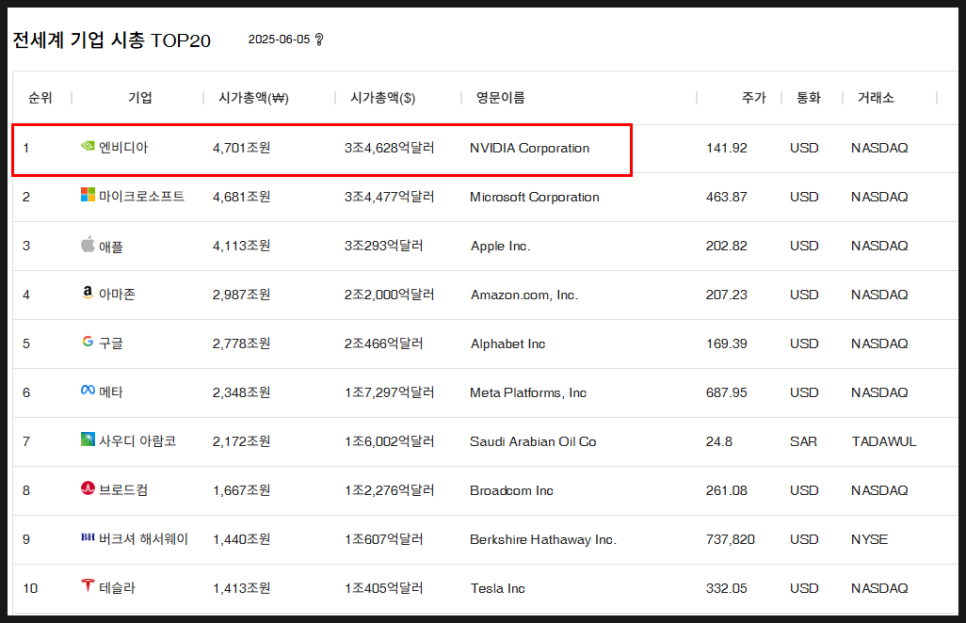
Task: Sort by the 시가총액(₩) column header
Action: (253, 98)
